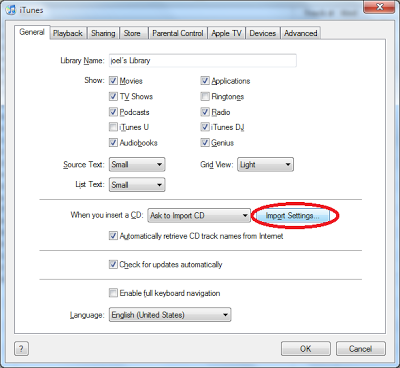Image resolution: width=400 pixels, height=368 pixels.
Task: Toggle the Audiobooks checkbox
Action: 113,143
